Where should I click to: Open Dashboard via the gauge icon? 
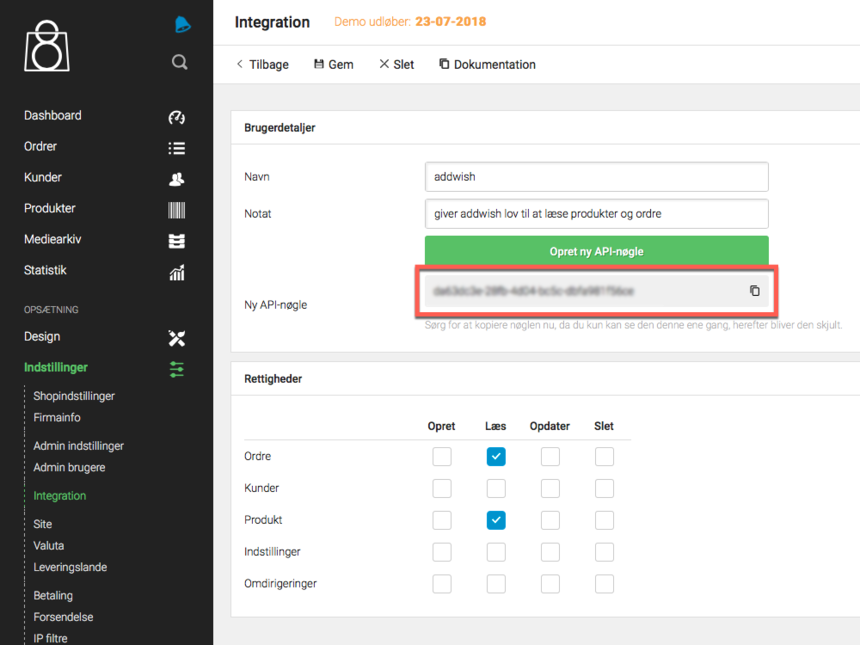tap(177, 117)
